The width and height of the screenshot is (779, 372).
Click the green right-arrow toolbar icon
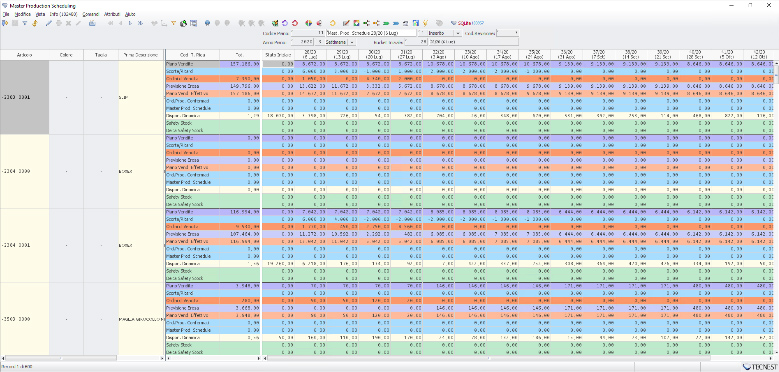(x=386, y=23)
